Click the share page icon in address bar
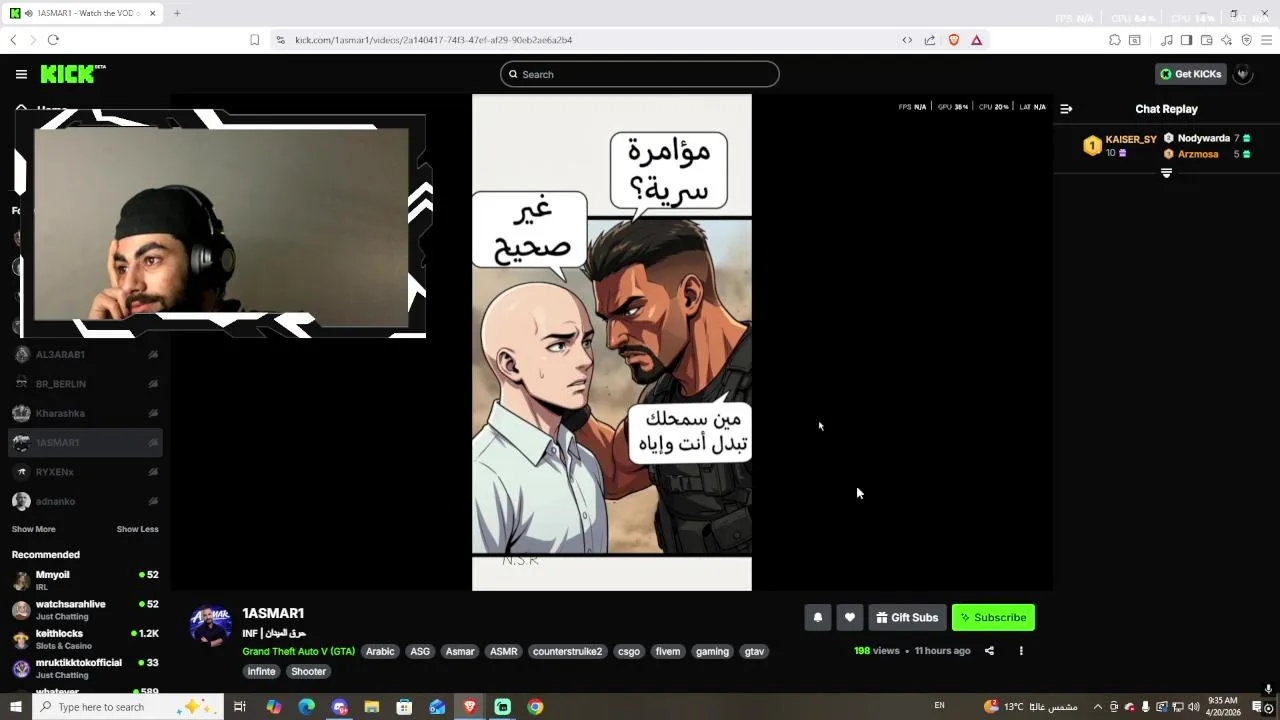The height and width of the screenshot is (720, 1280). [930, 40]
